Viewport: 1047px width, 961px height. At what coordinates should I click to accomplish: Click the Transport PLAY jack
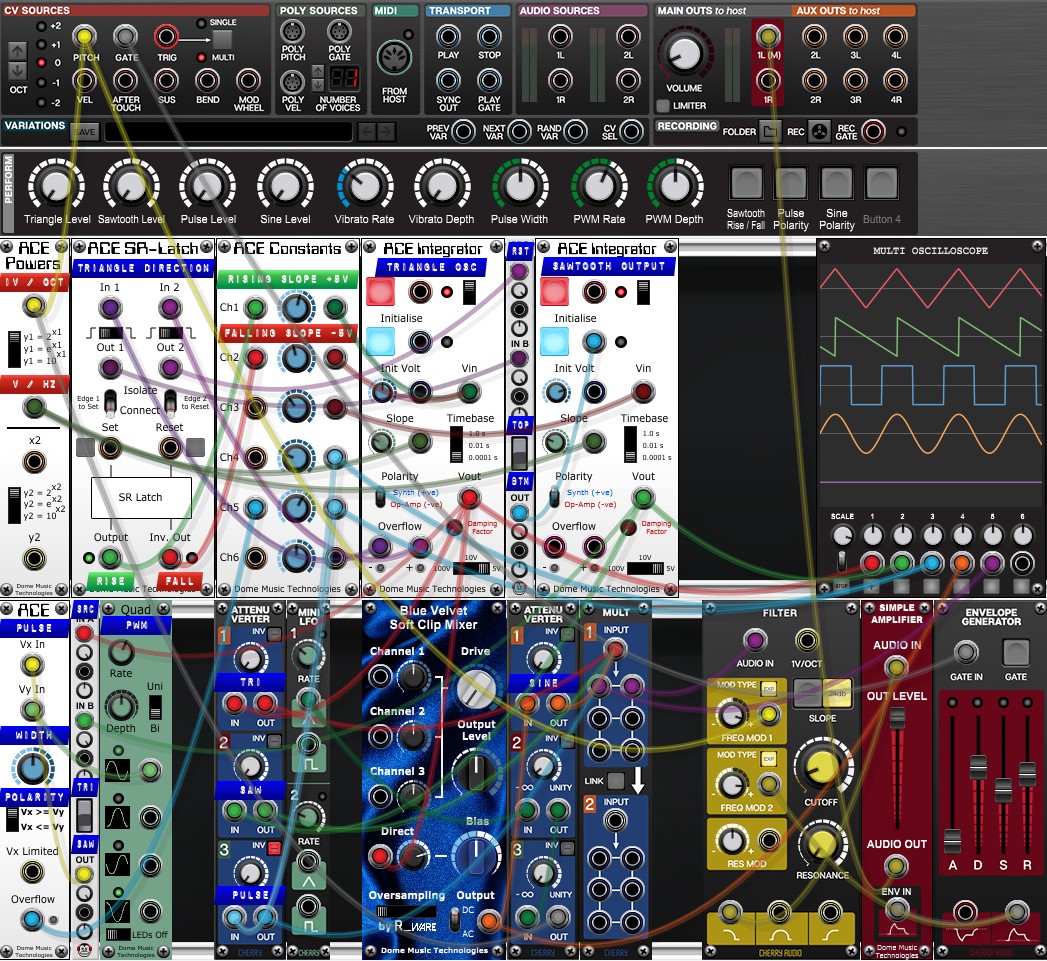(x=448, y=36)
